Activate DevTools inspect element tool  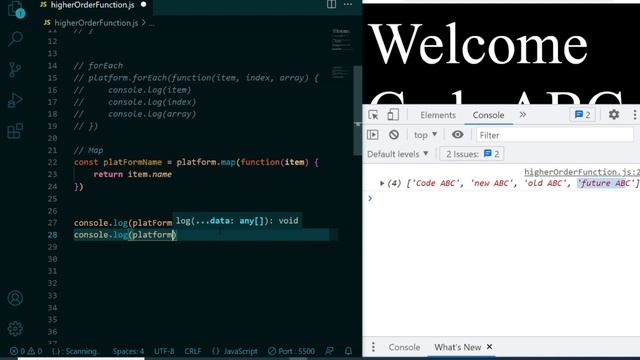pos(373,115)
